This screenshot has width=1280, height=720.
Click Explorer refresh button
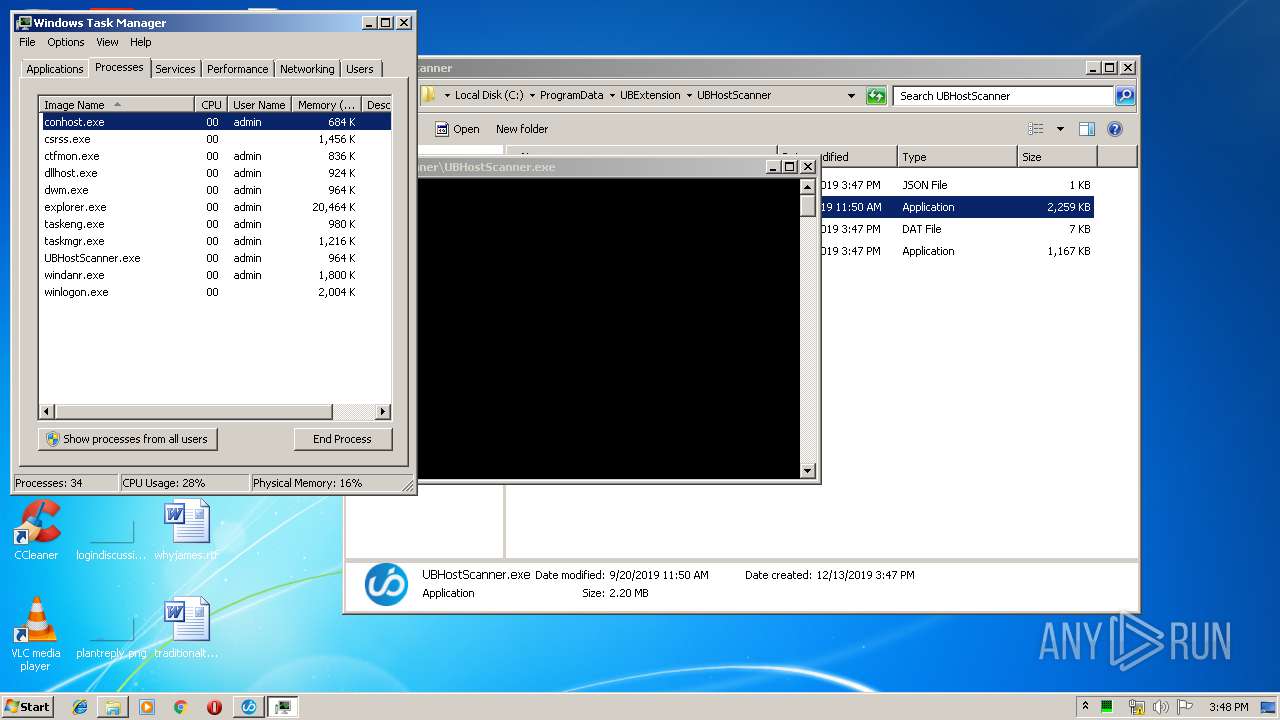point(876,96)
